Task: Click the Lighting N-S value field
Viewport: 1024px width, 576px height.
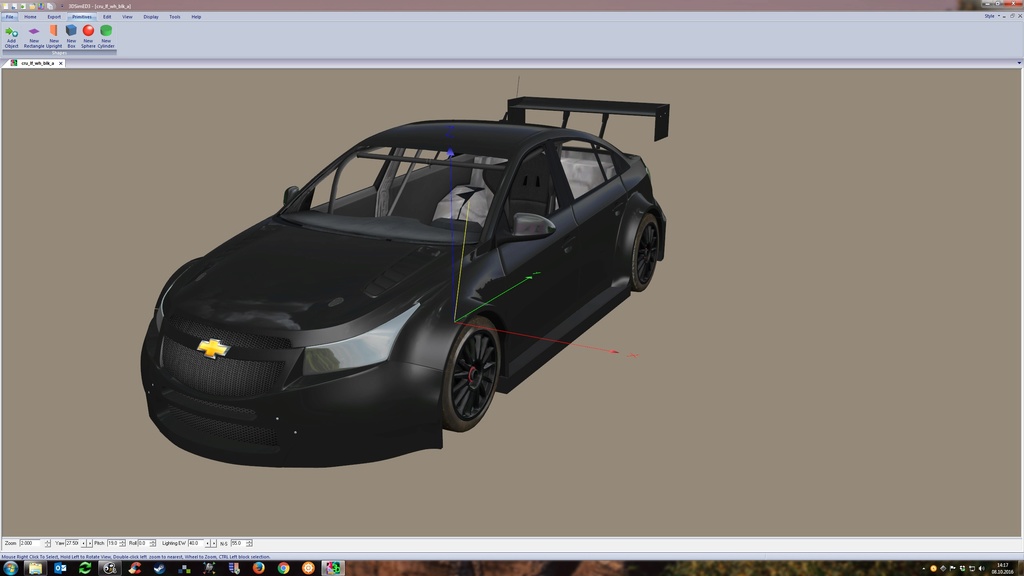Action: tap(238, 543)
